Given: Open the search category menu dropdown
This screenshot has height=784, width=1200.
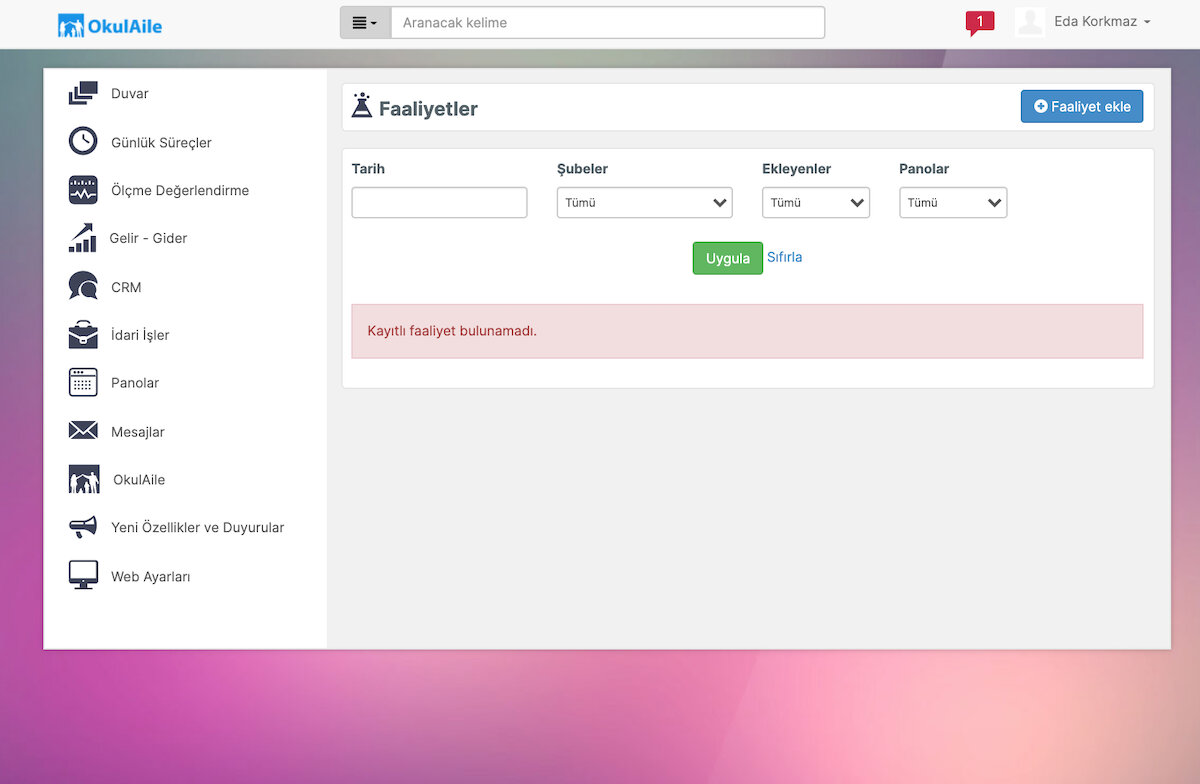Looking at the screenshot, I should [x=365, y=23].
